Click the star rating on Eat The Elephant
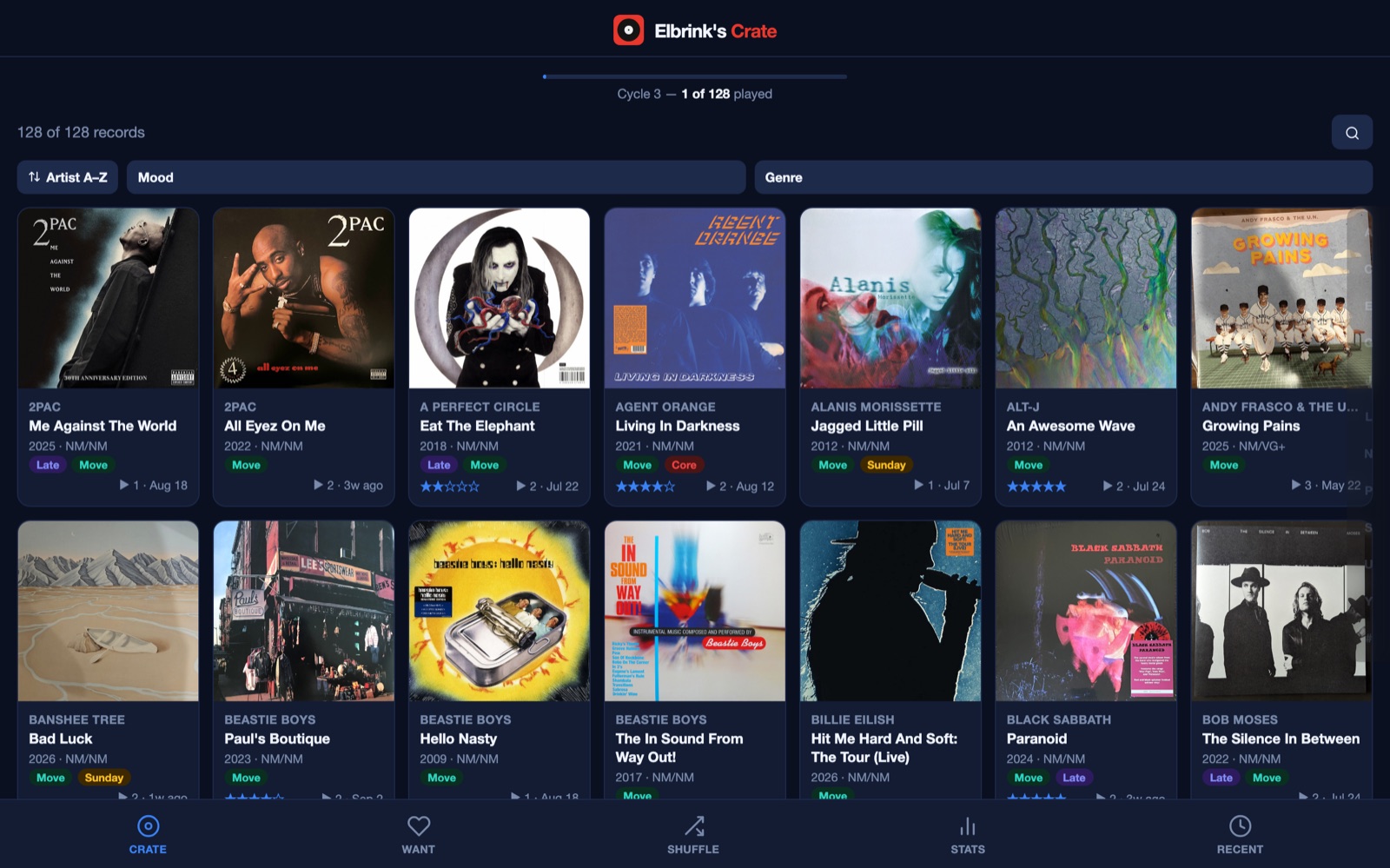Screen dimensions: 1390x868 point(450,487)
